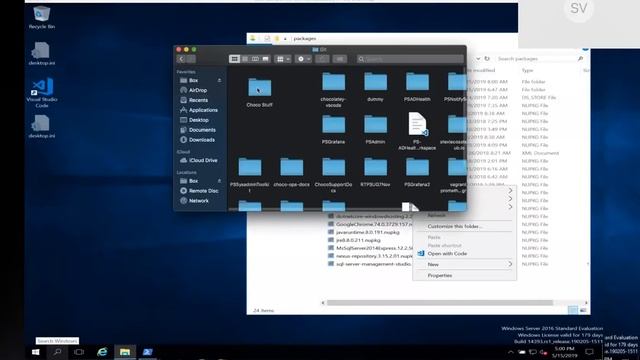Open the Recycle Bin desktop icon
The image size is (640, 360).
[x=42, y=17]
